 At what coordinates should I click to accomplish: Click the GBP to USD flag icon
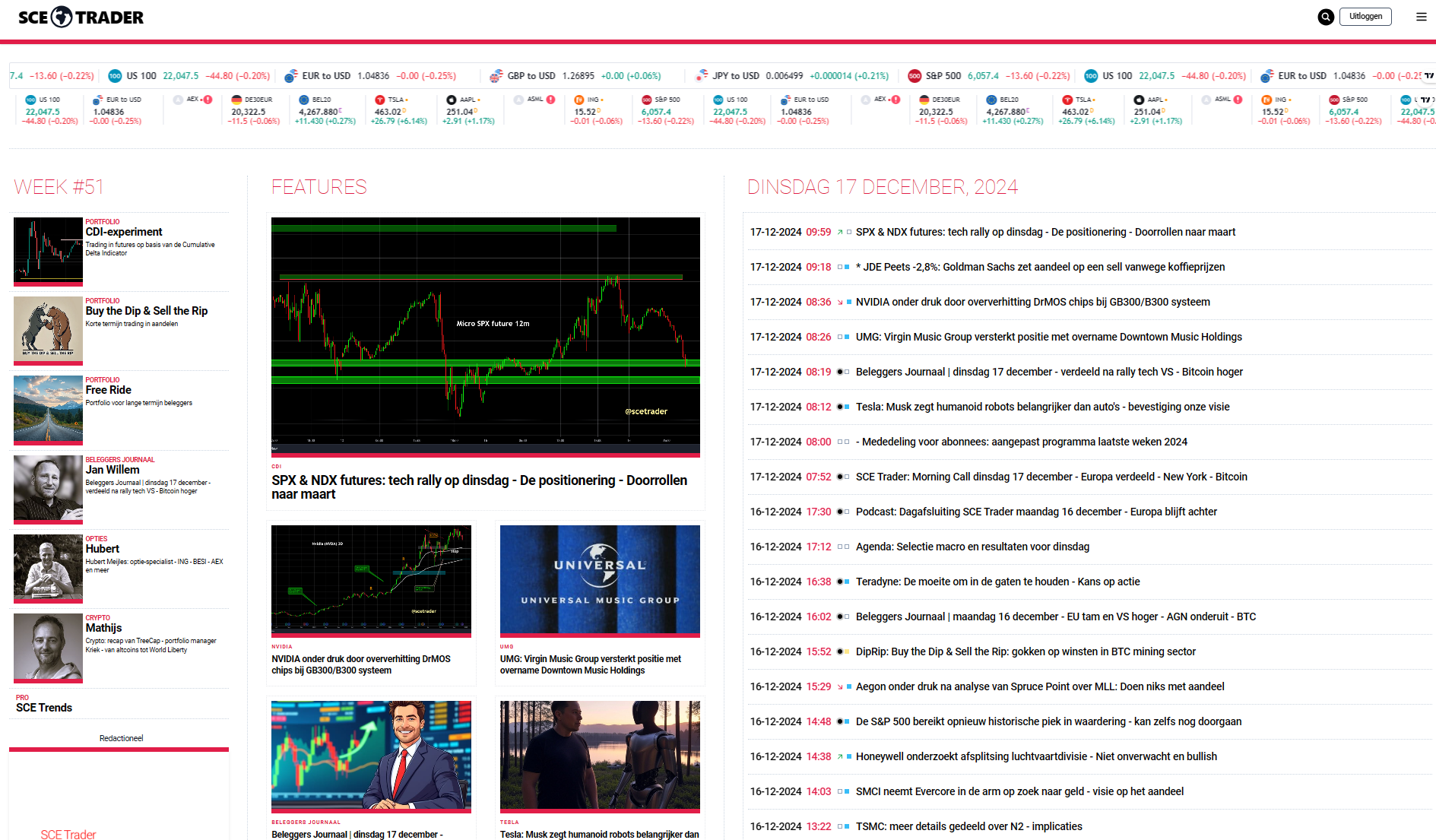click(496, 76)
